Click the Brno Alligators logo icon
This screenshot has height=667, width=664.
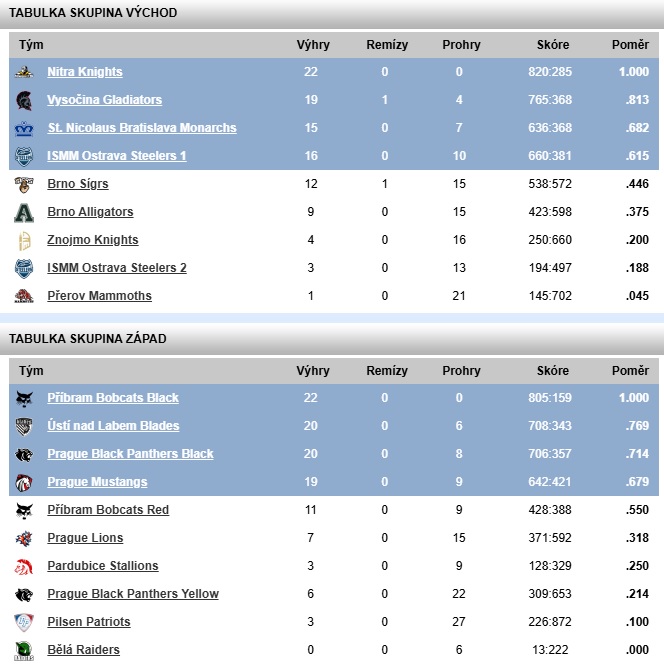(x=24, y=212)
